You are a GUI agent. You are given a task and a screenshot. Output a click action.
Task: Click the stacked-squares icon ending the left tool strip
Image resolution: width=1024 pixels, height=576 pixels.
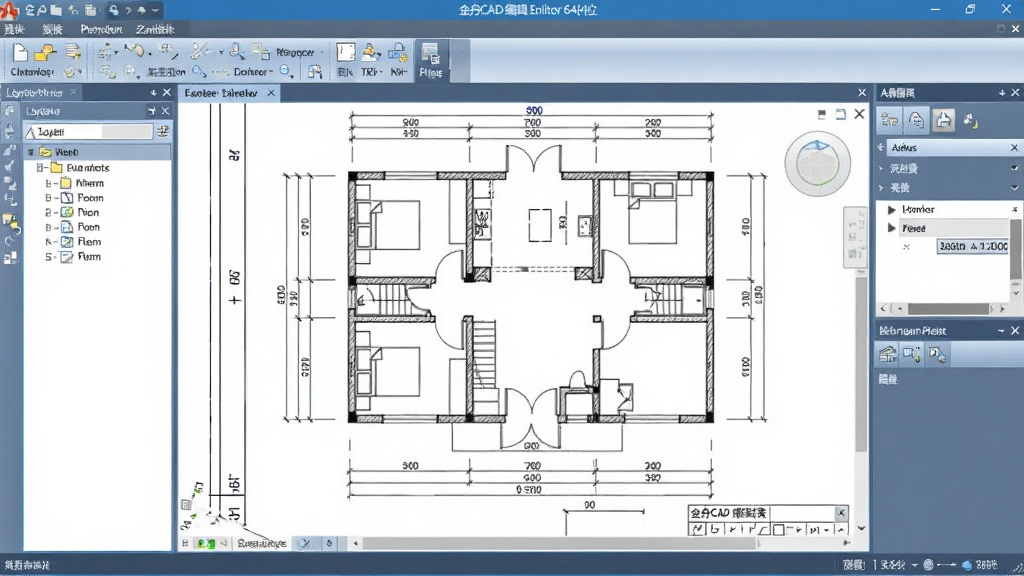pyautogui.click(x=10, y=257)
